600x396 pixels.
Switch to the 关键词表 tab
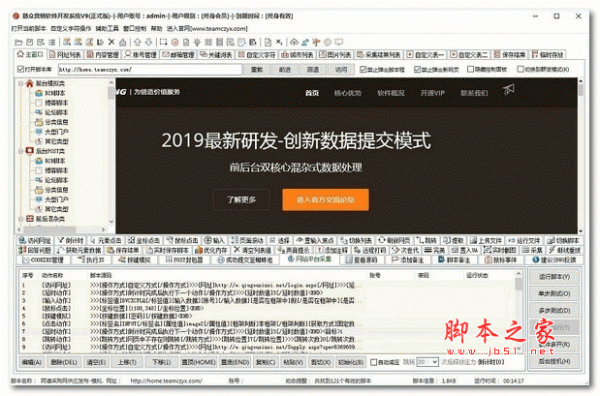point(216,55)
